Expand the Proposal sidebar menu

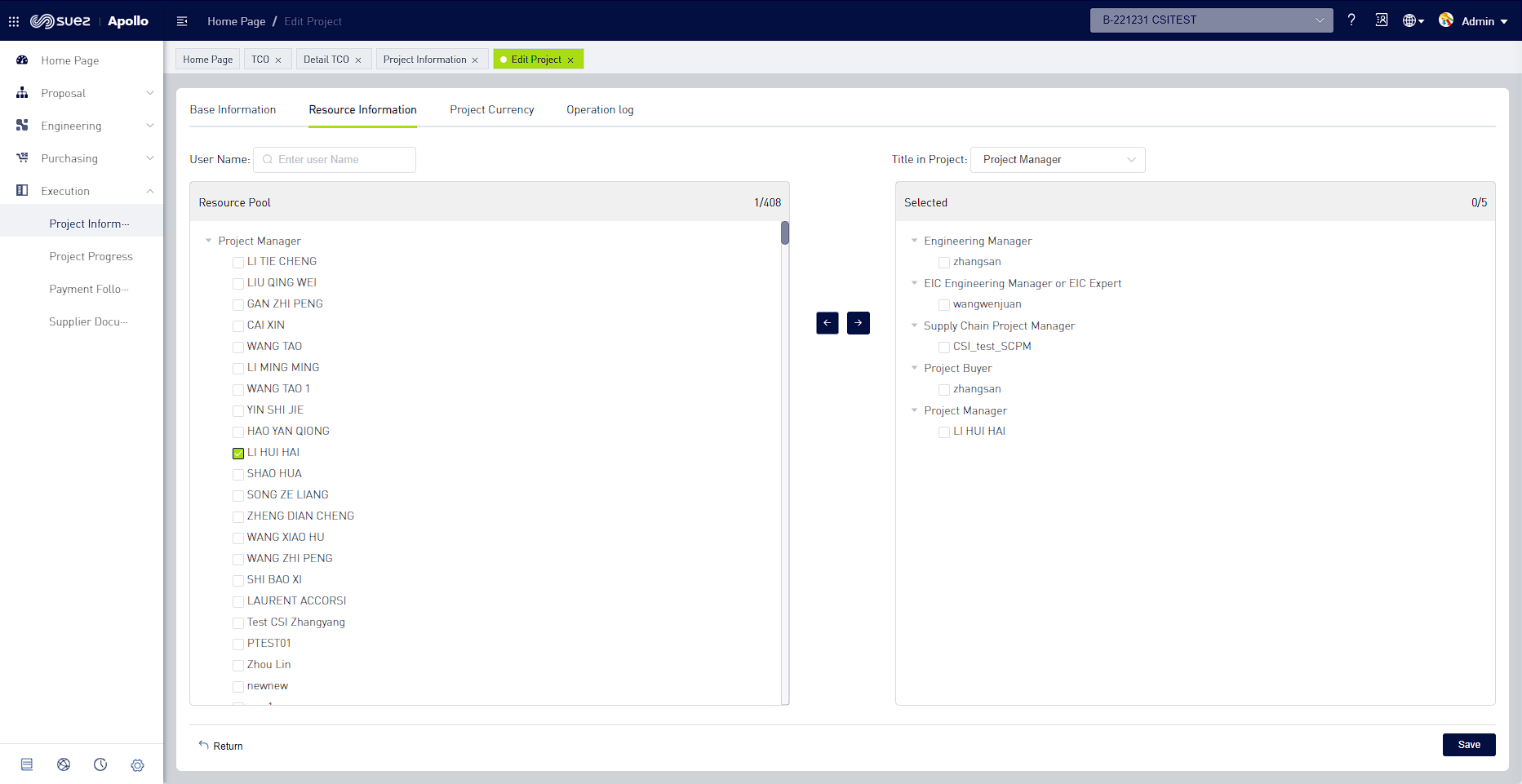click(150, 93)
